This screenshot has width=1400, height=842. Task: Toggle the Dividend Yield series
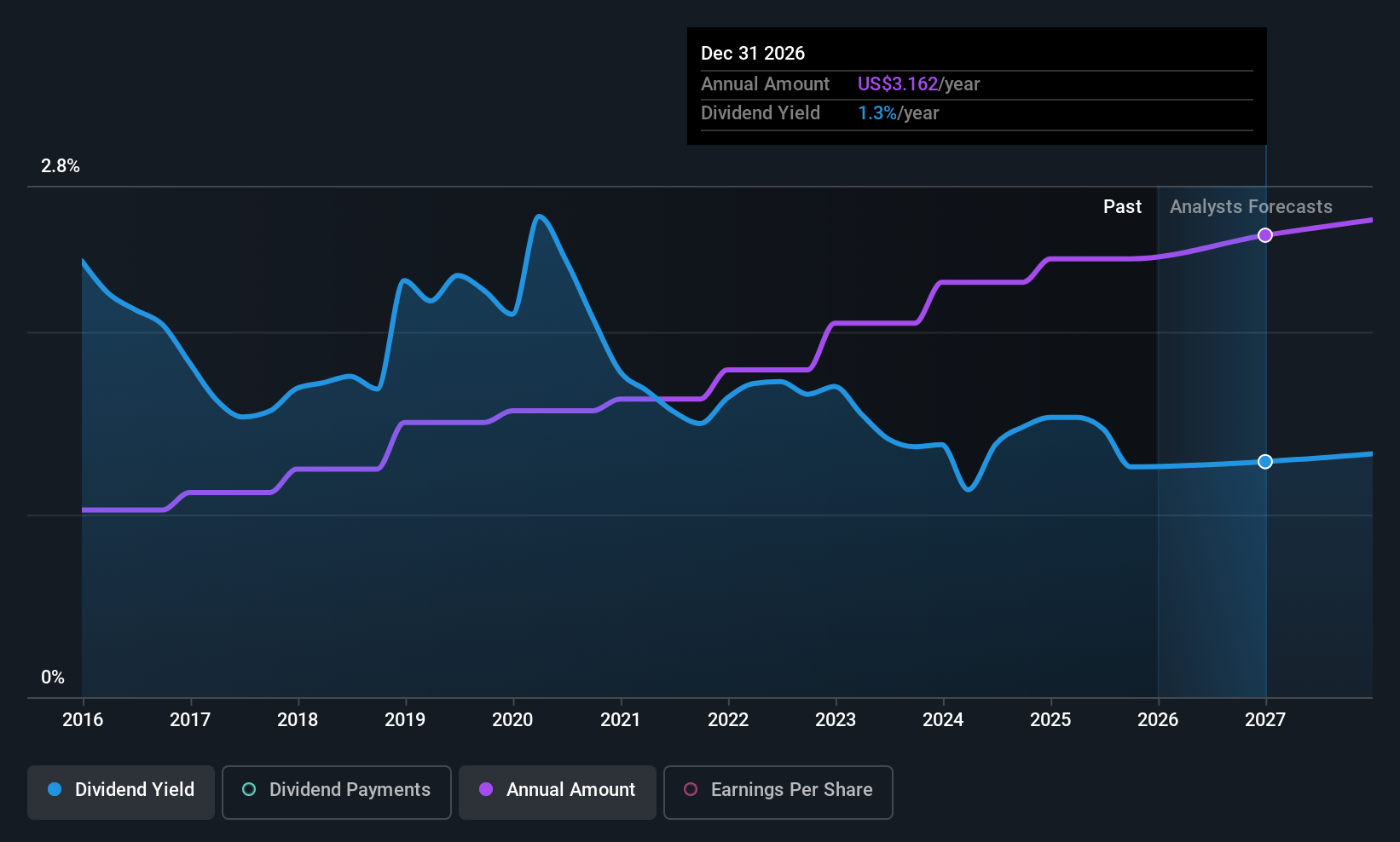click(121, 793)
